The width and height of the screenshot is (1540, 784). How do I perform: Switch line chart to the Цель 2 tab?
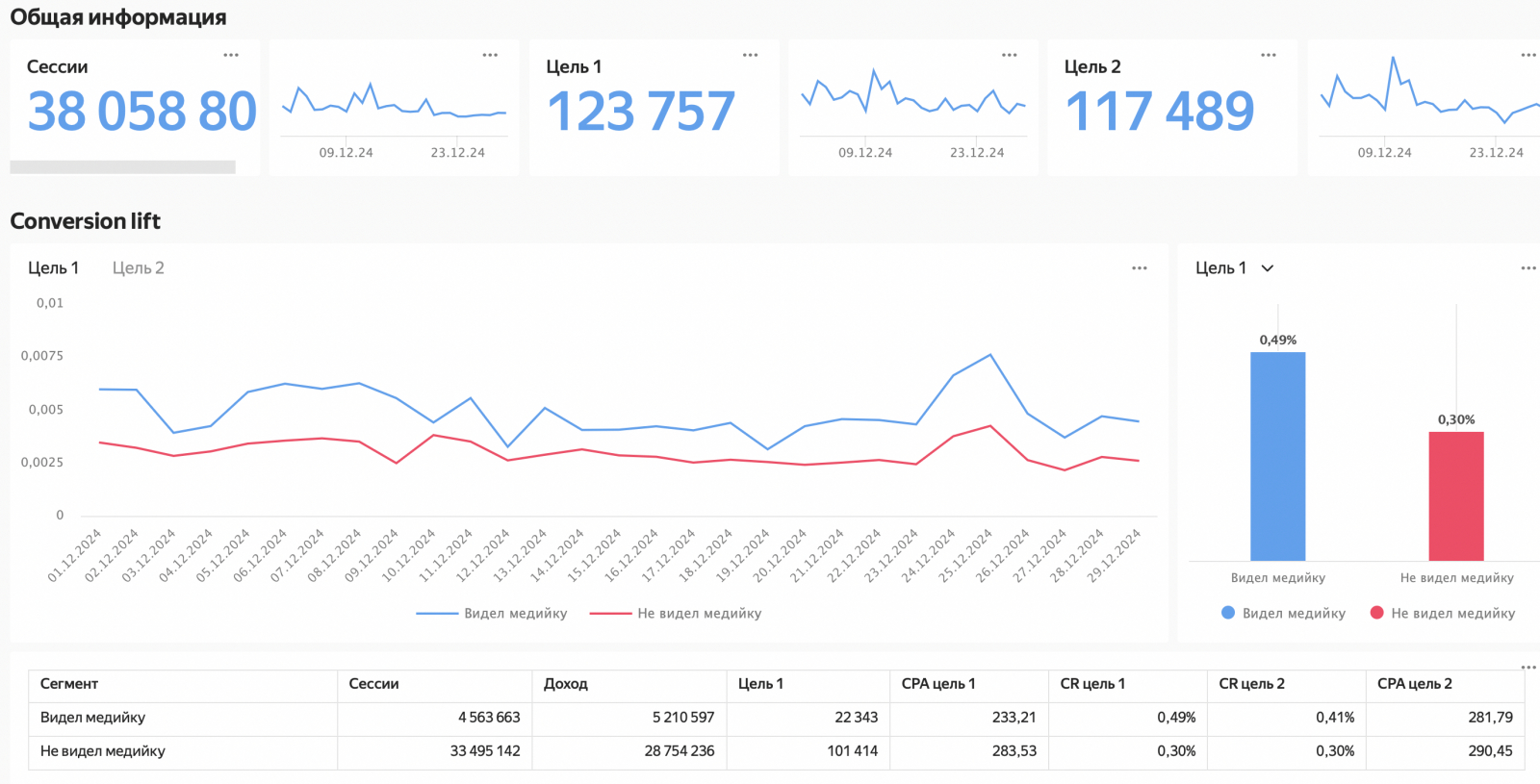139,268
